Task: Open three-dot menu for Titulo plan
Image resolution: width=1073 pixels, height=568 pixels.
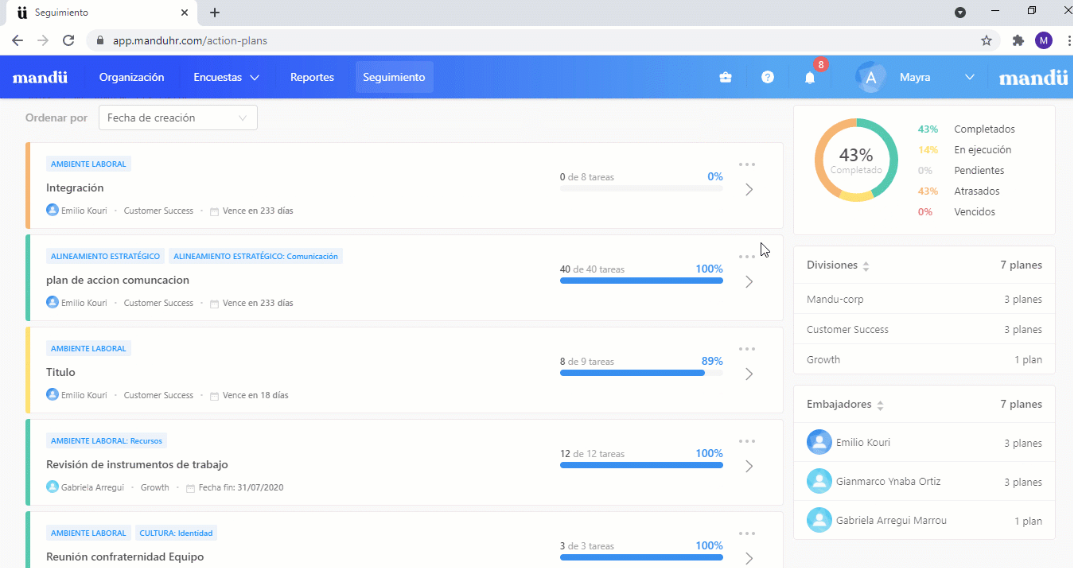Action: [x=747, y=349]
